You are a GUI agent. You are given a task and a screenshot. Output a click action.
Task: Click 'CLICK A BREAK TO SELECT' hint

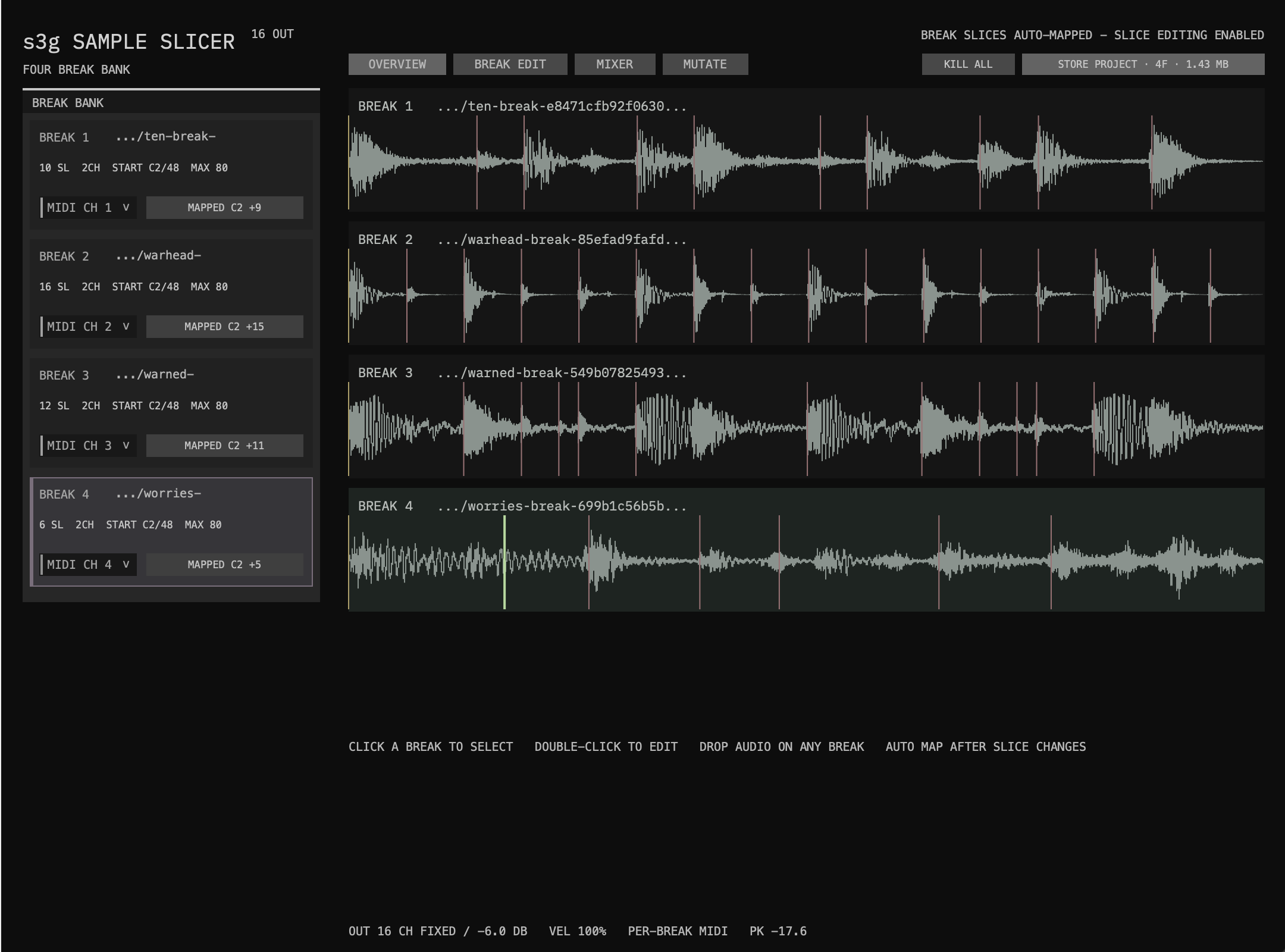click(x=431, y=747)
